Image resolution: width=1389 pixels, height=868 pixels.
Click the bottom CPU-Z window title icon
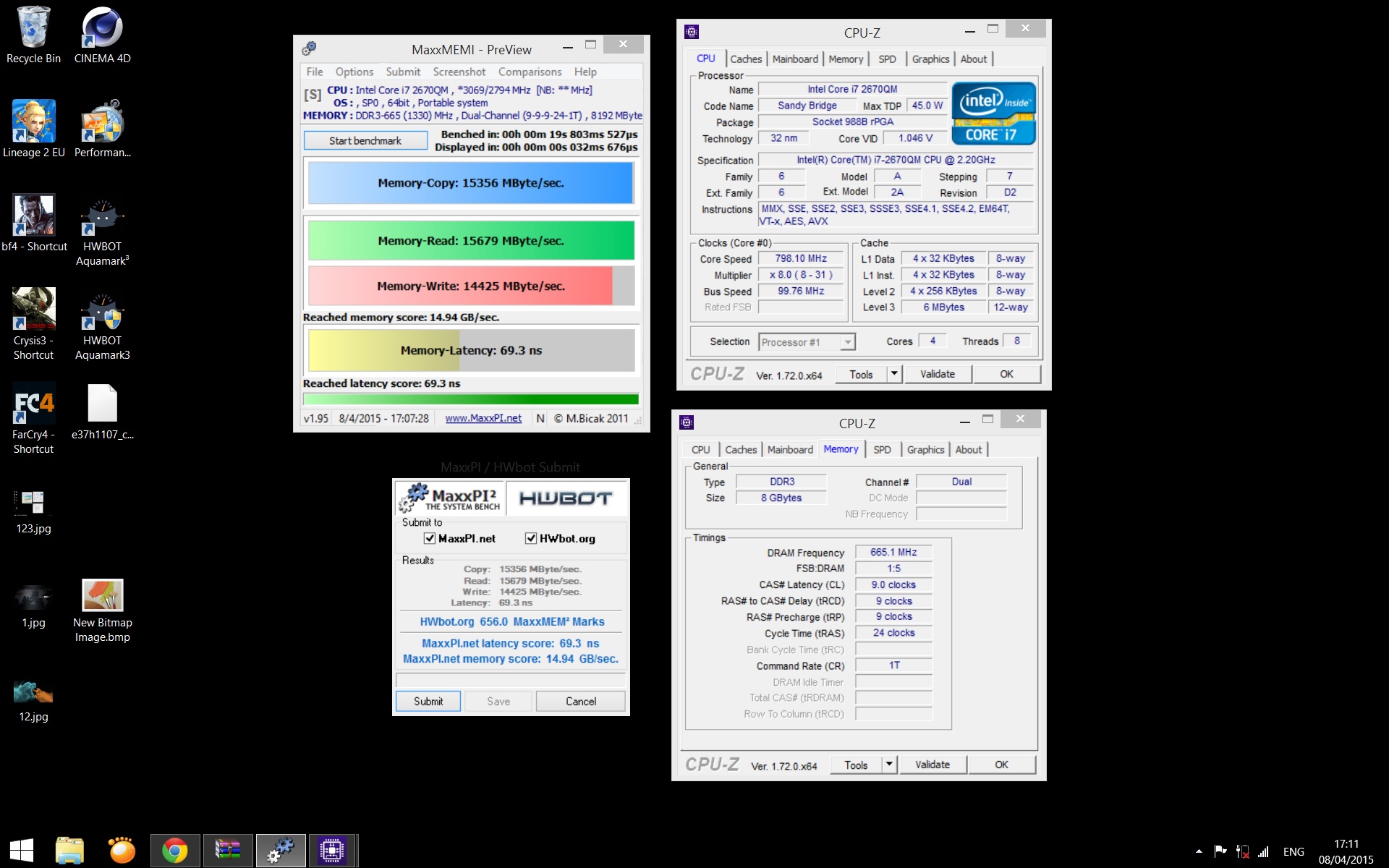687,422
